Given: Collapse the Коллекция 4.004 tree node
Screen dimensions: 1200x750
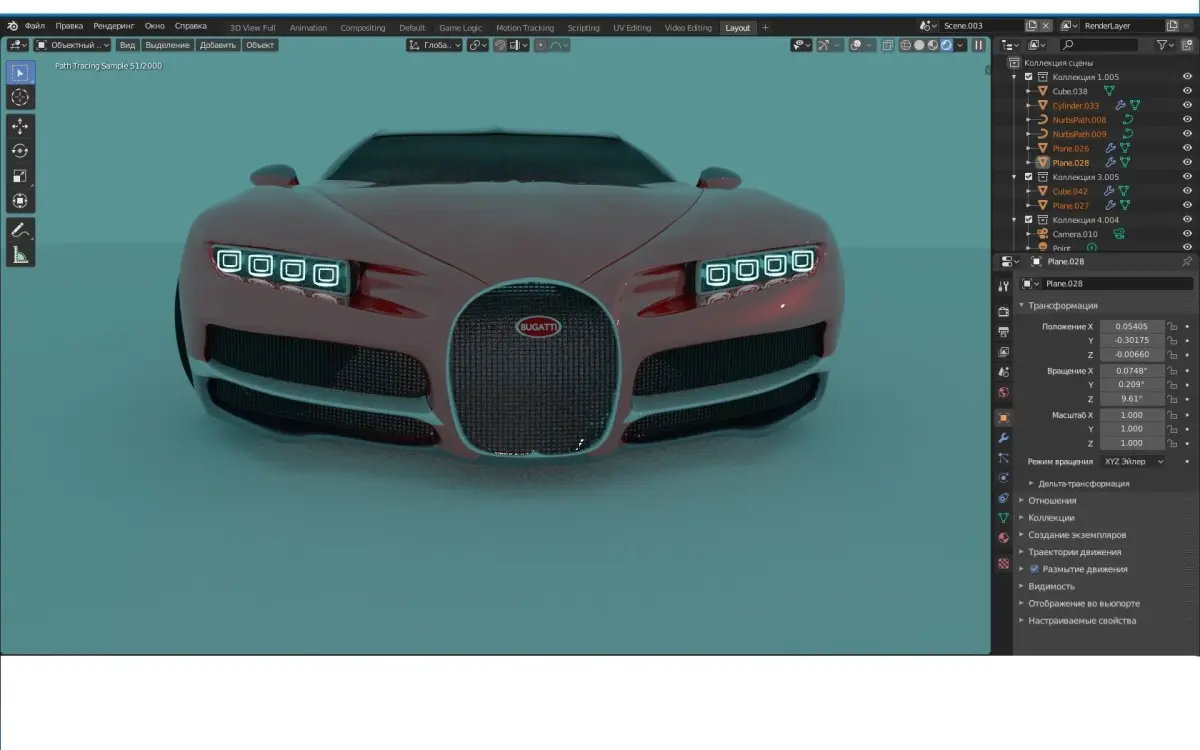Looking at the screenshot, I should point(1014,220).
